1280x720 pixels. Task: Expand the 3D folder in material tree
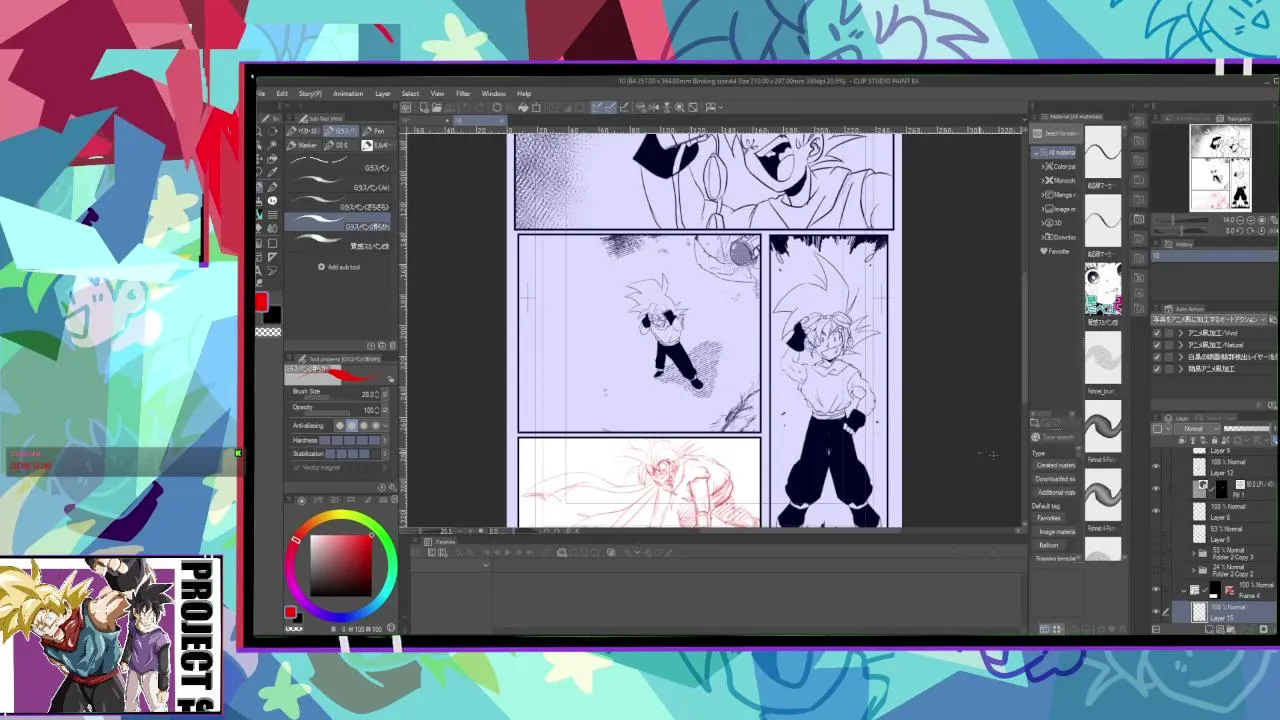click(1044, 223)
